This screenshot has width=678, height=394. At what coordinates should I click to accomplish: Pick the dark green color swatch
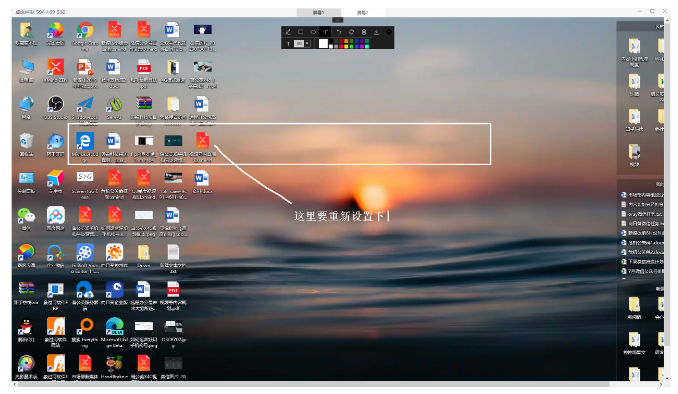click(351, 41)
